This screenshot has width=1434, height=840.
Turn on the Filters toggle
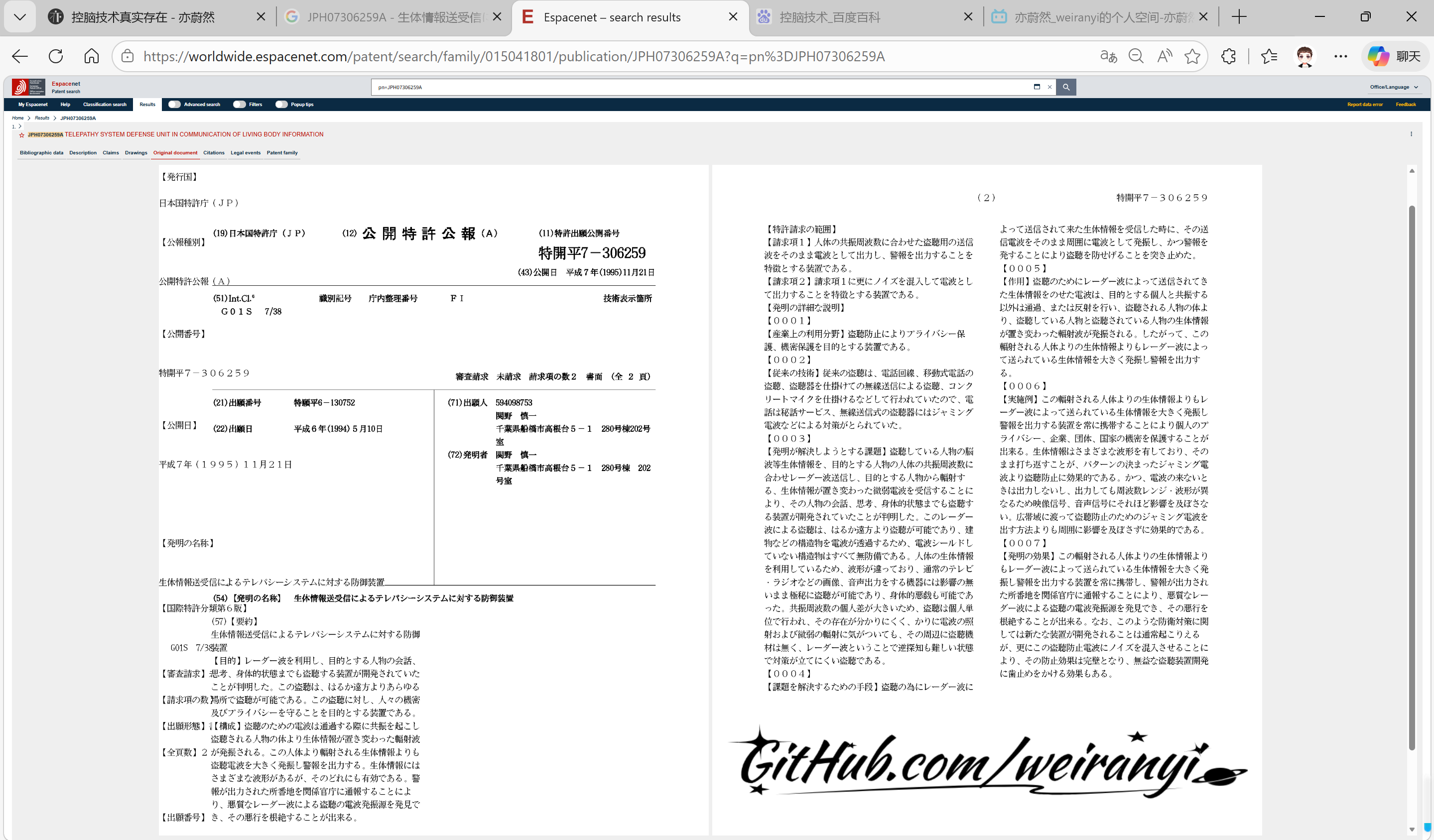pyautogui.click(x=241, y=105)
